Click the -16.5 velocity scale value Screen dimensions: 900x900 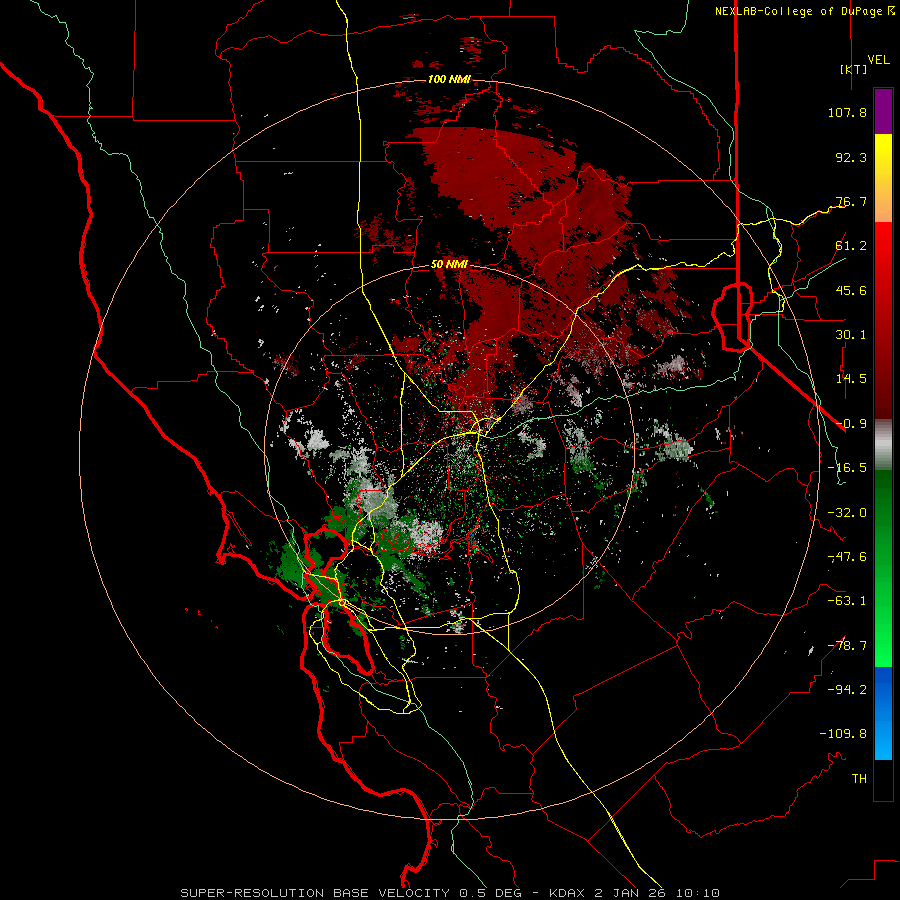847,468
